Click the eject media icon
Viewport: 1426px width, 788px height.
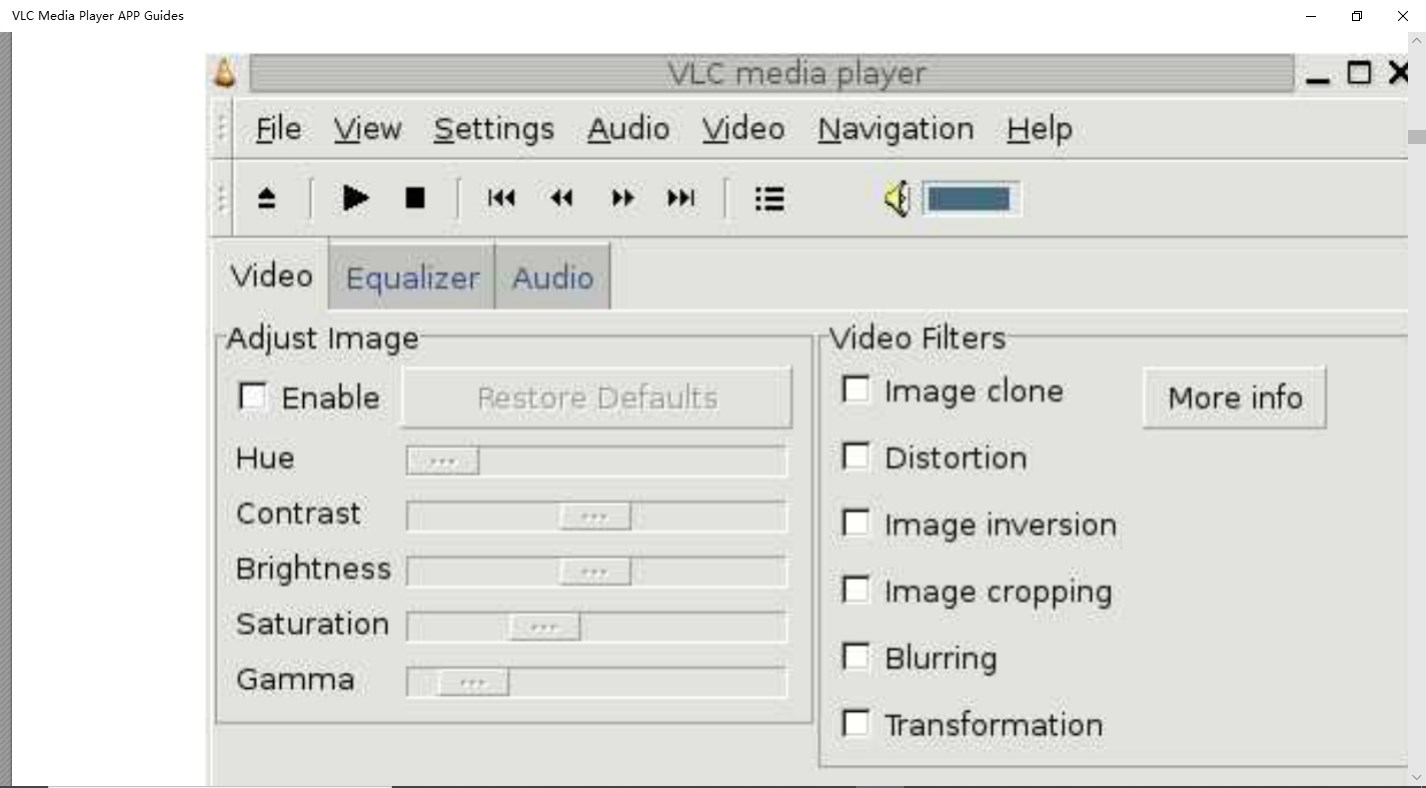[266, 199]
